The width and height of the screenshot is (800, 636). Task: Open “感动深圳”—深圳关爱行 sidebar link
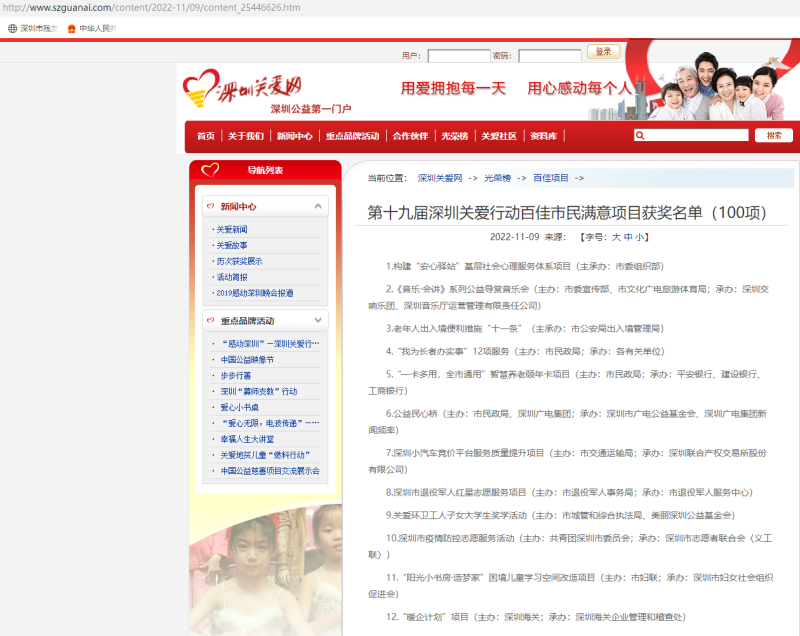(x=270, y=344)
